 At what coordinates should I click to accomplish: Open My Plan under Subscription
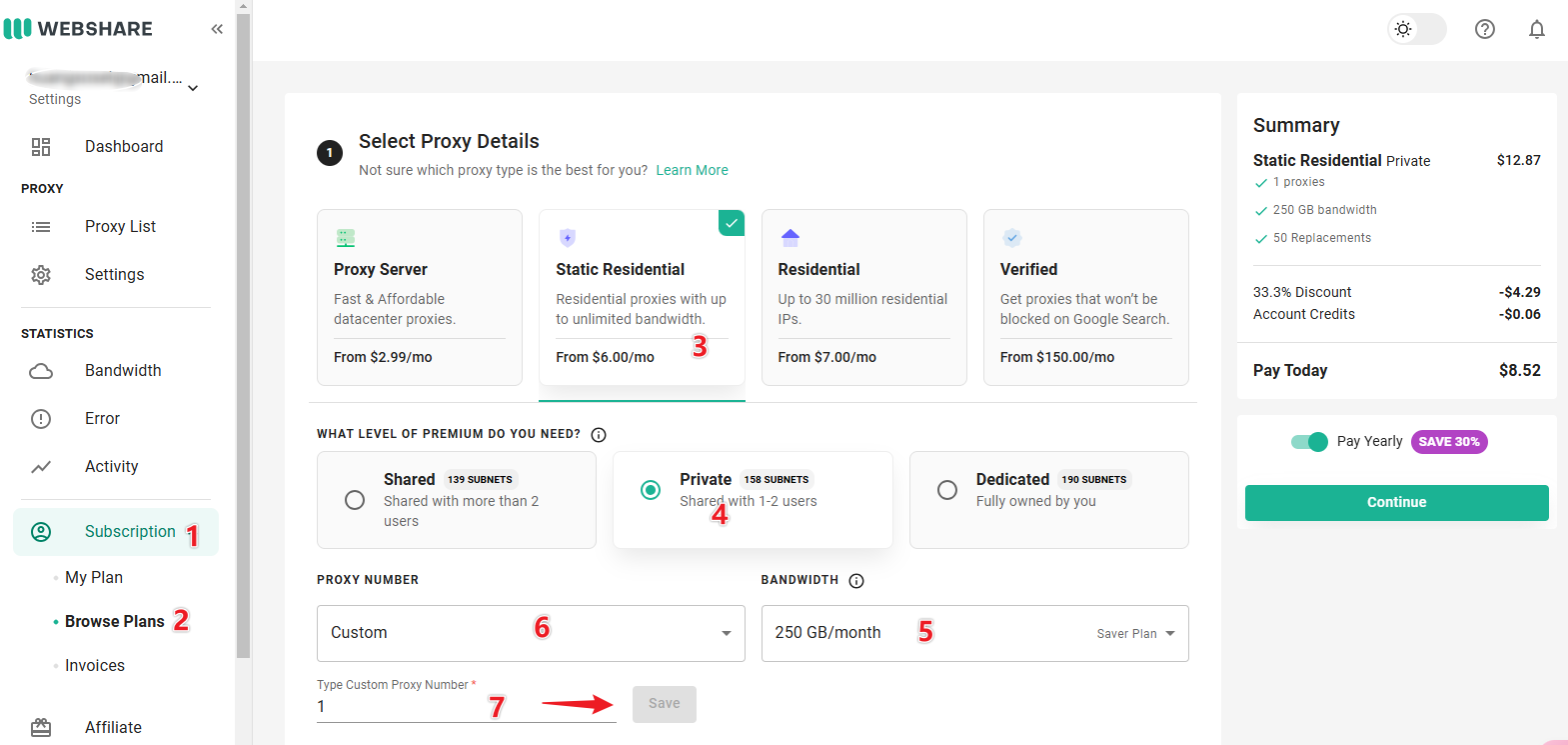point(94,577)
